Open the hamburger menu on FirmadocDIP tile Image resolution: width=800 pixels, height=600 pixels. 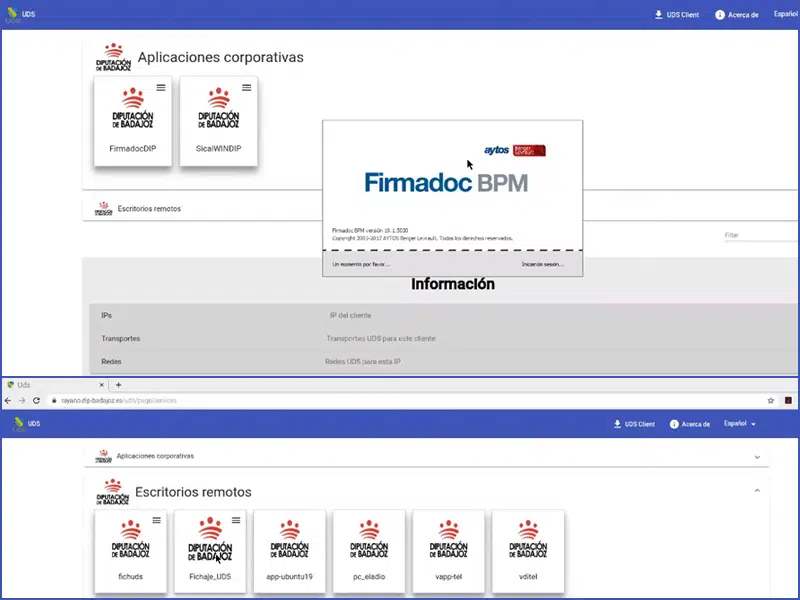161,88
